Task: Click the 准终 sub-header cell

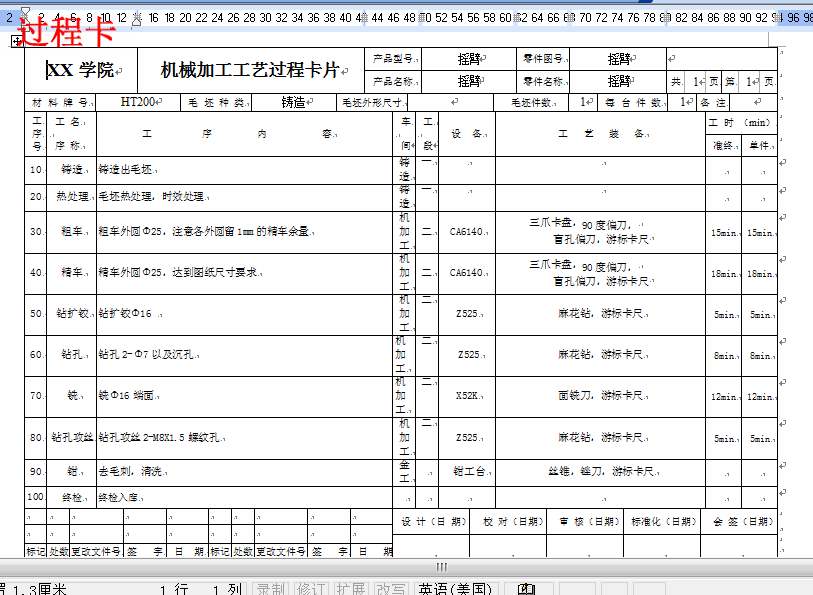Action: point(723,146)
